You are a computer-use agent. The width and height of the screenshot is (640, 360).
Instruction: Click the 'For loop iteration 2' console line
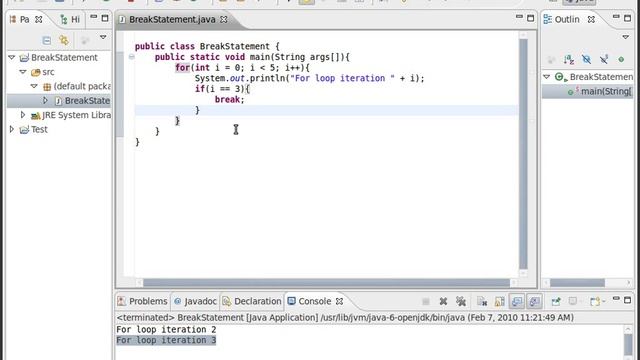tap(166, 329)
